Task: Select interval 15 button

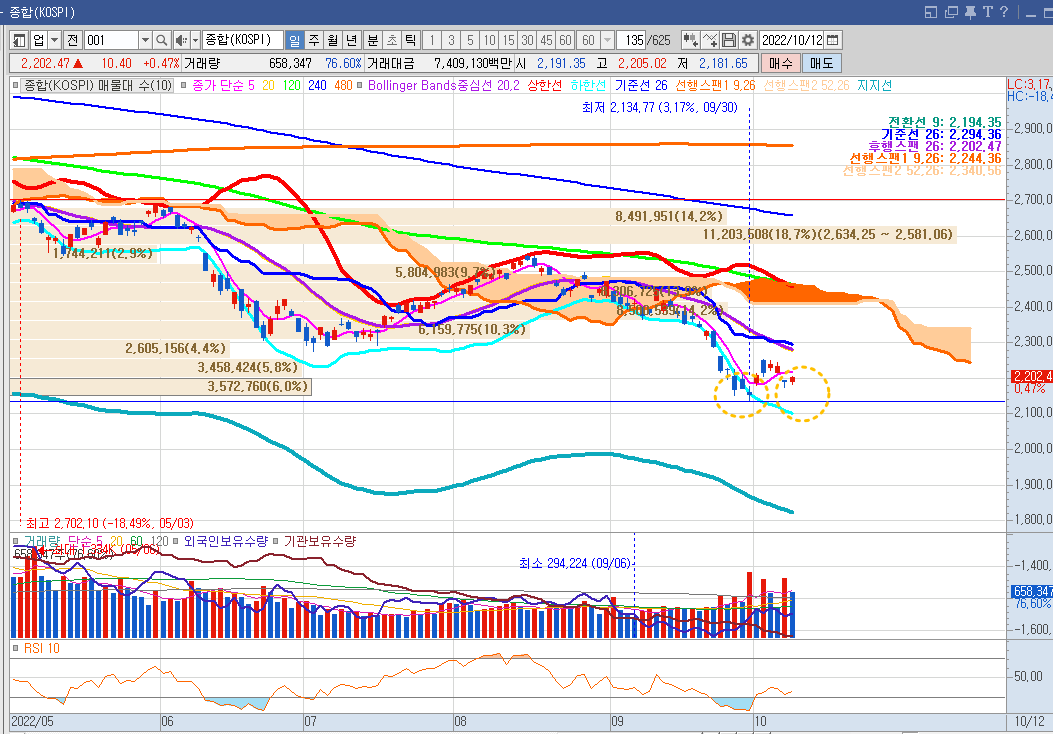Action: [508, 40]
